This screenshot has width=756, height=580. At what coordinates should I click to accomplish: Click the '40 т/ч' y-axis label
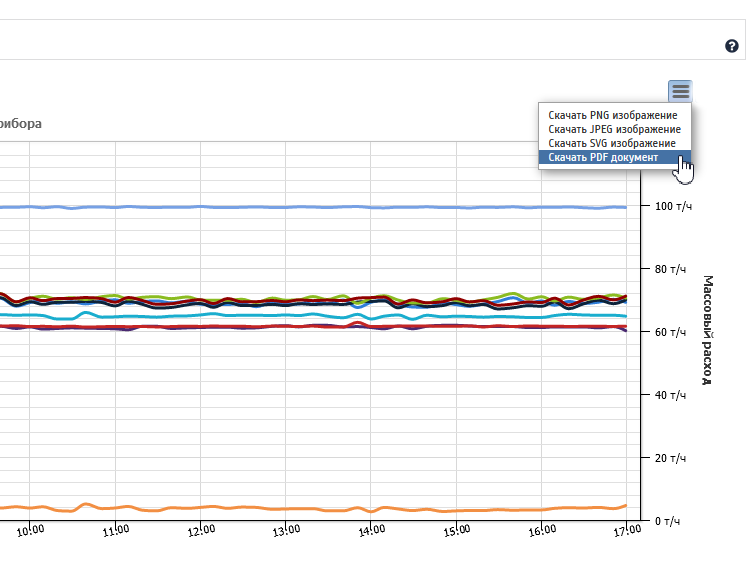(670, 395)
